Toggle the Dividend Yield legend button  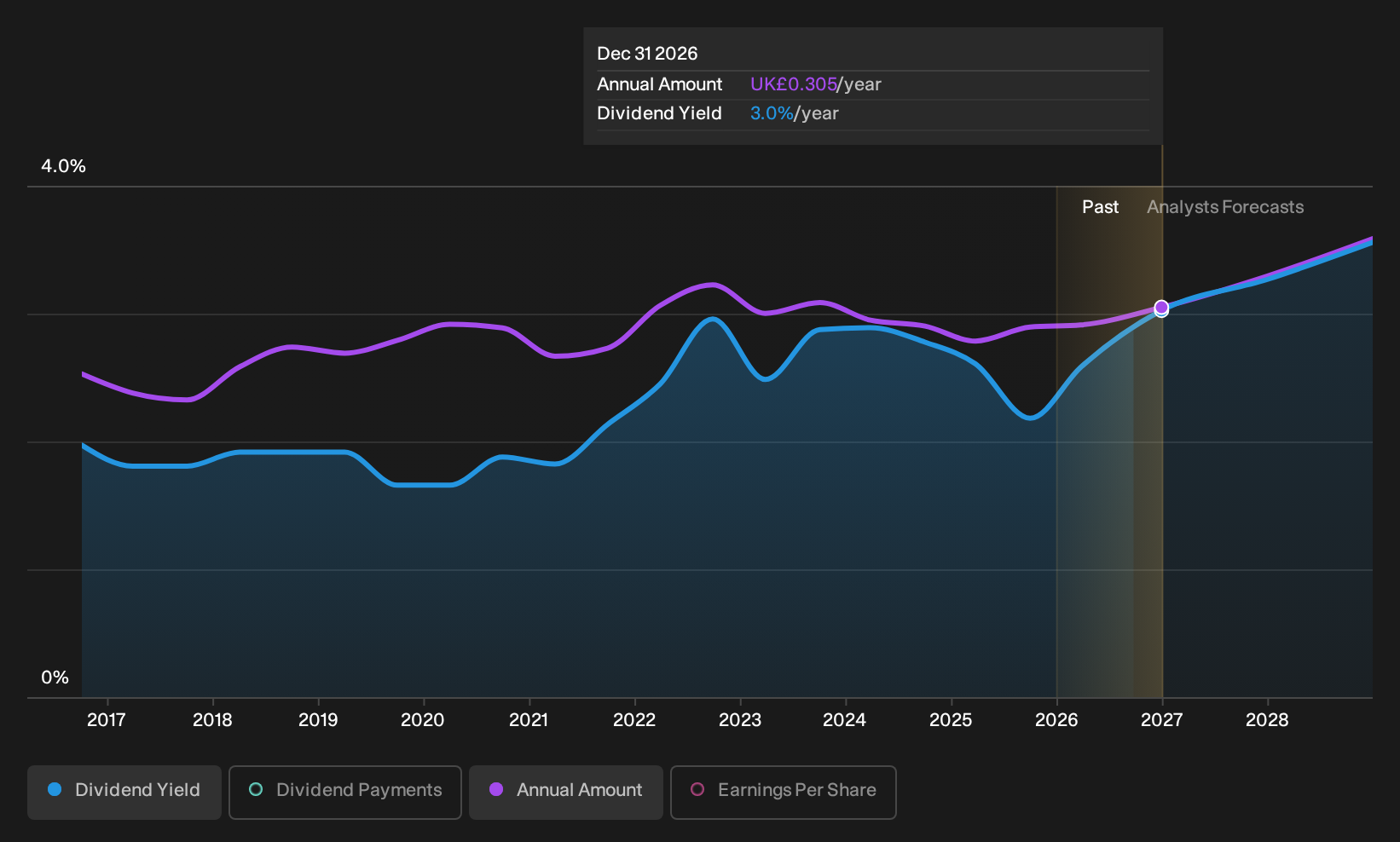(x=124, y=792)
